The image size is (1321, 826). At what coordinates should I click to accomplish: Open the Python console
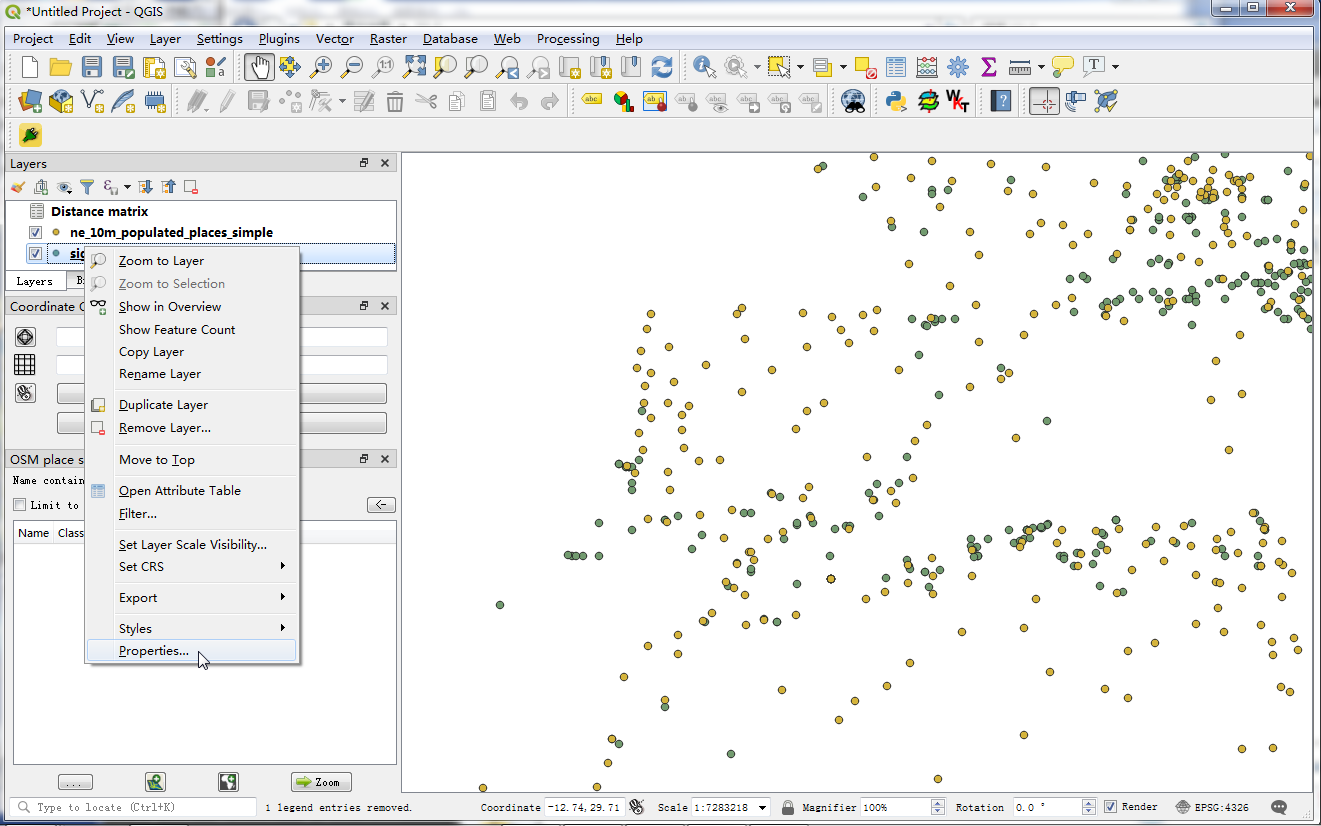(896, 101)
